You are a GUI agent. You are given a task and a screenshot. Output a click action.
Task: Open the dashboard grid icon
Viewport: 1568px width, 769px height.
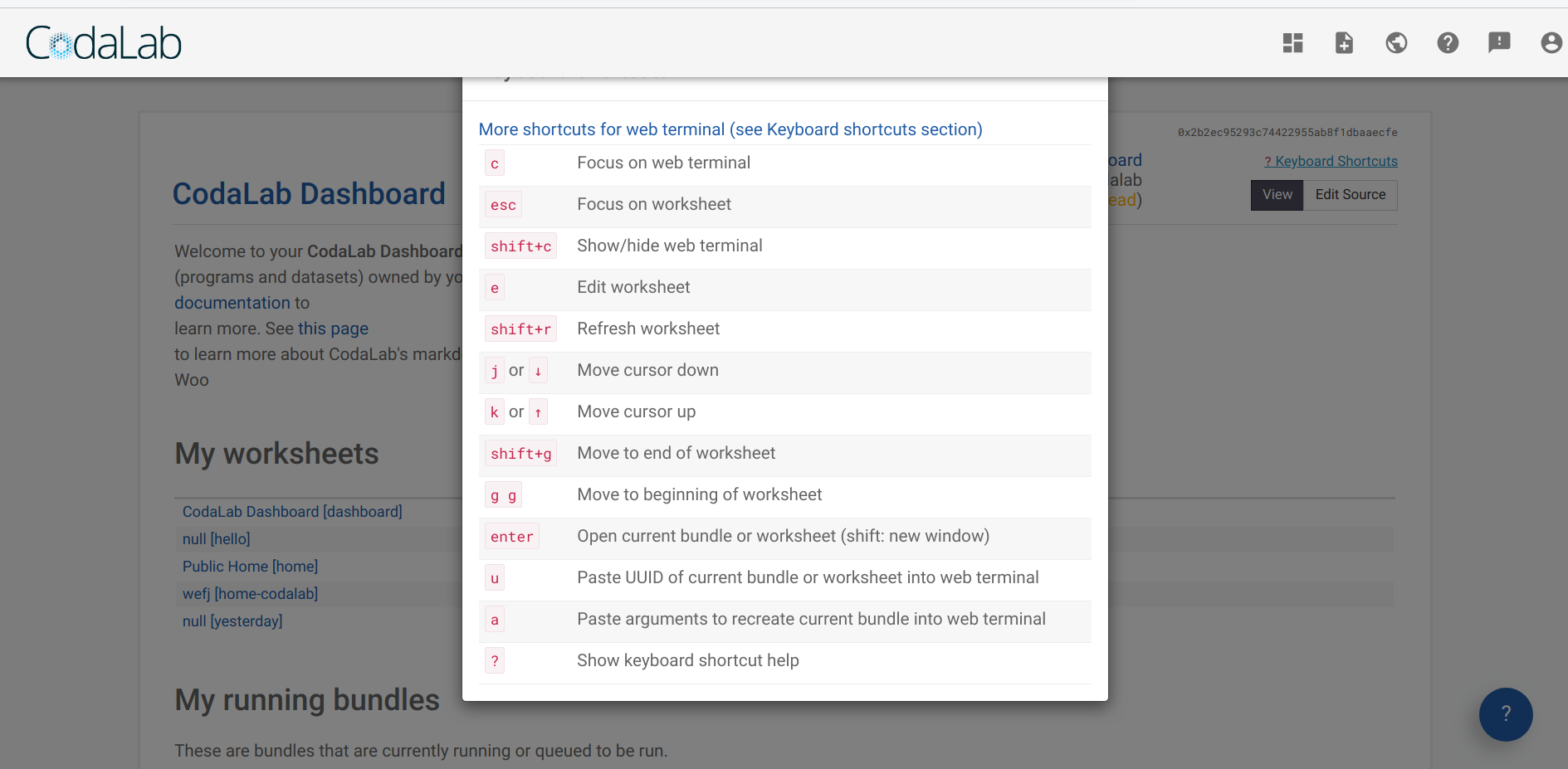(1292, 42)
